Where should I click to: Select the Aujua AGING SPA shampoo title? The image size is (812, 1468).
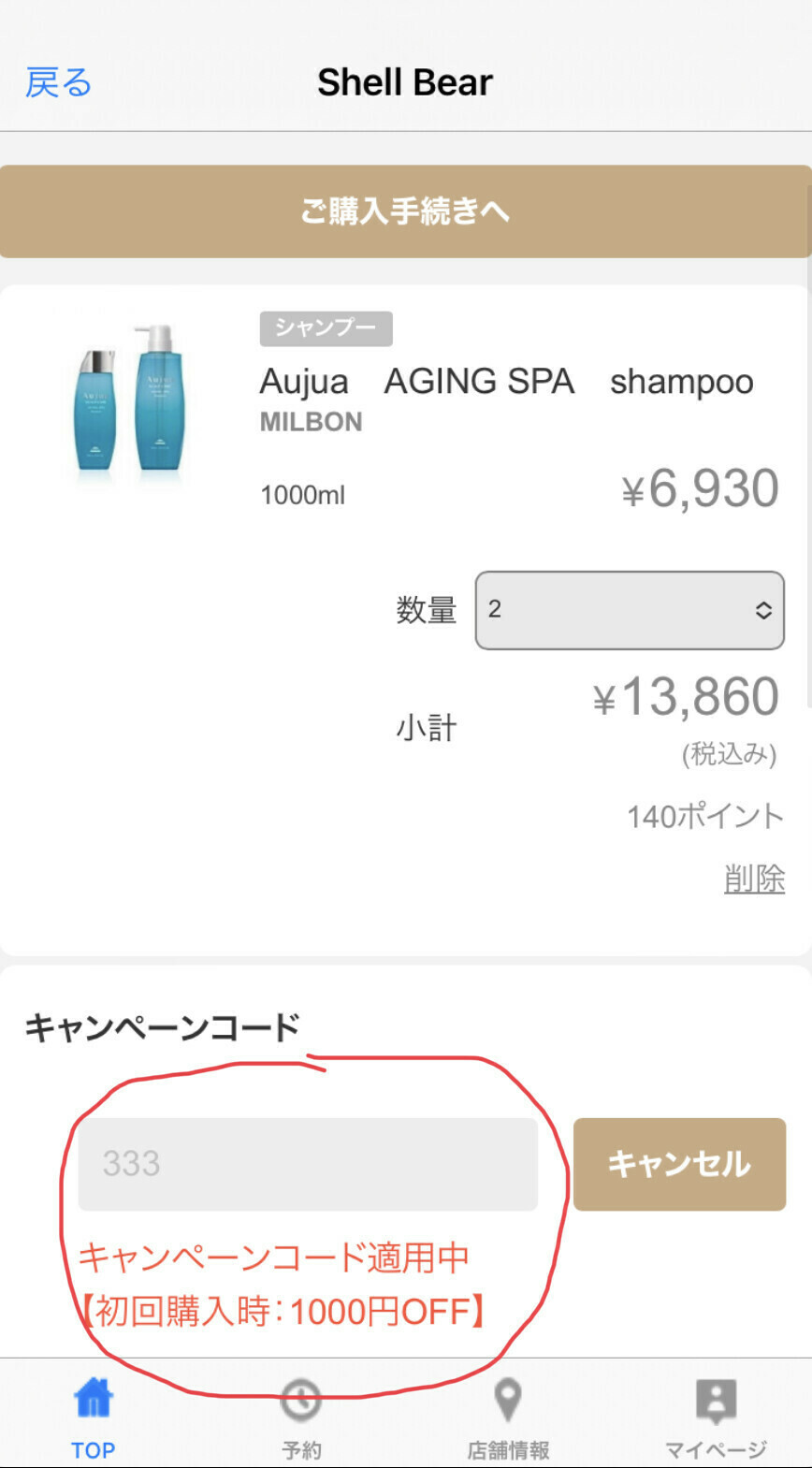pyautogui.click(x=506, y=382)
